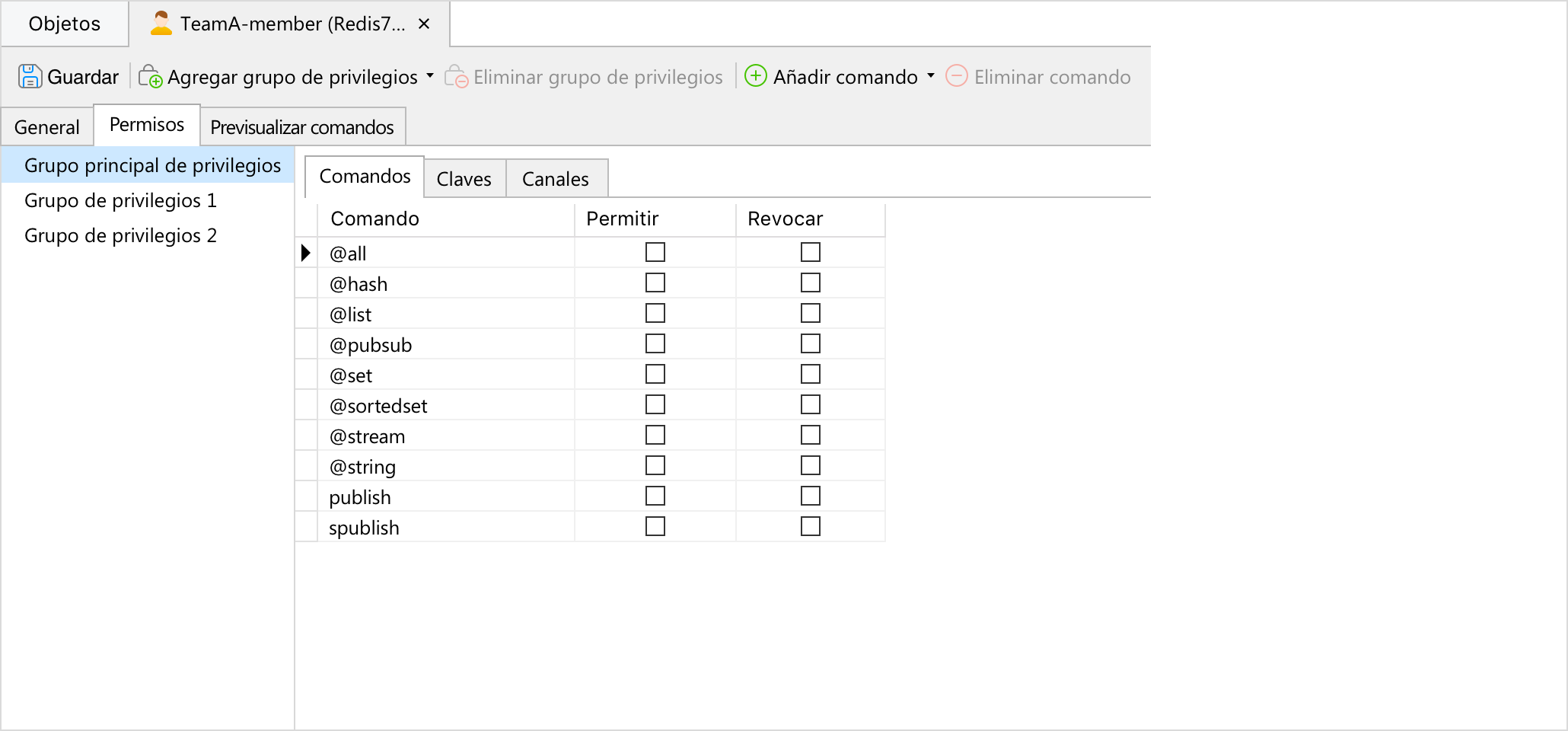Viewport: 1568px width, 731px height.
Task: Click the TeamA-member user avatar icon
Action: coord(161,24)
